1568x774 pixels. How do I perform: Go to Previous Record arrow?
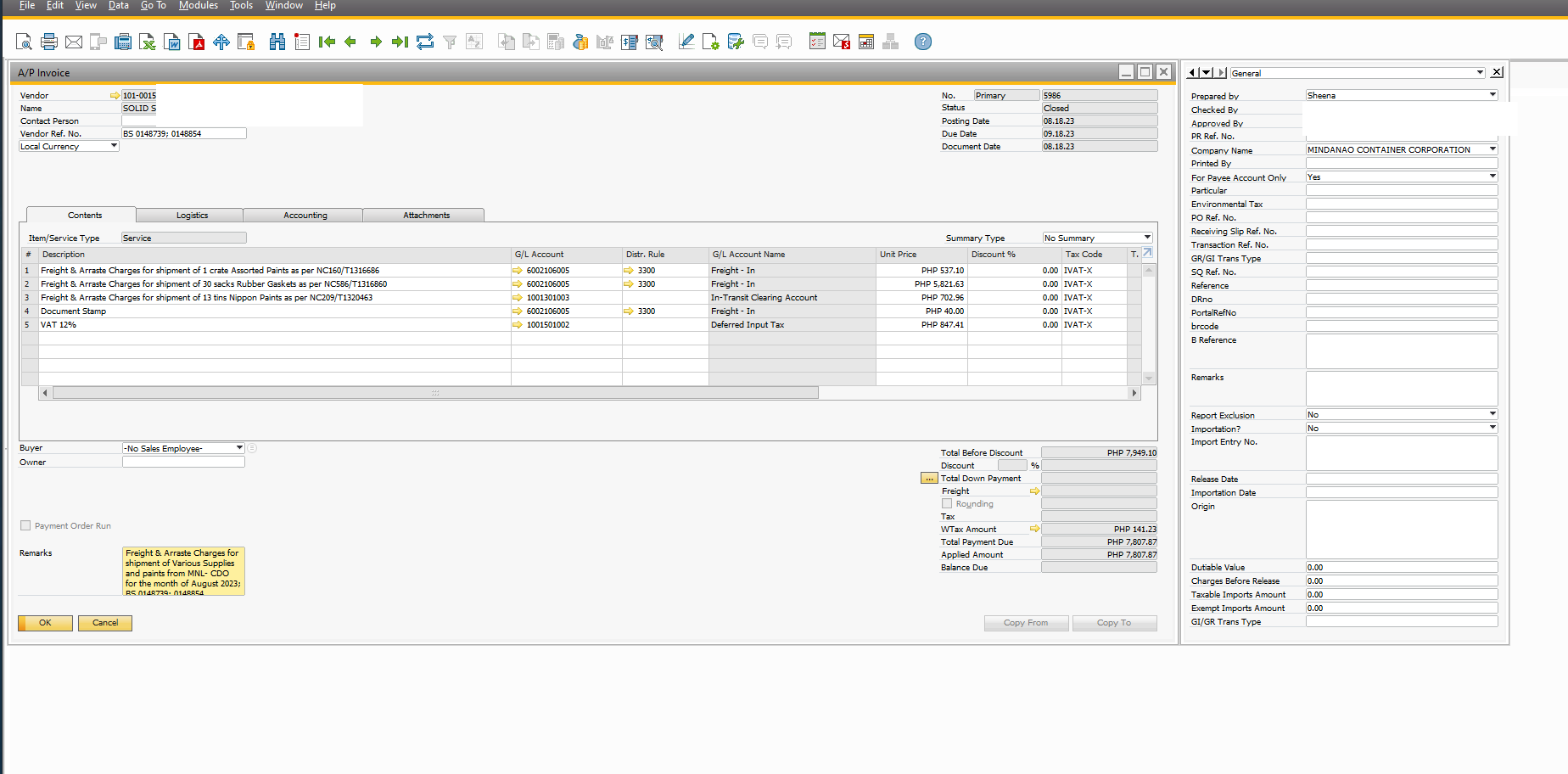tap(350, 42)
